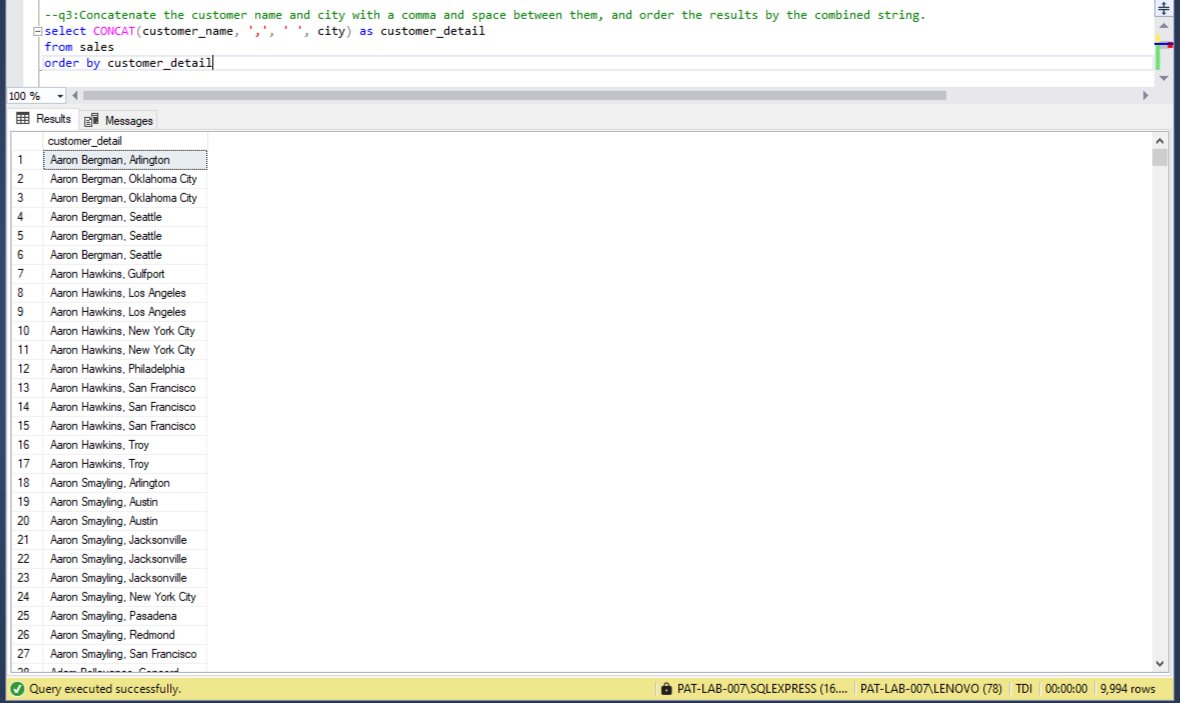This screenshot has height=703, width=1180.
Task: Select 'Aaron Smayling, New York City' cell
Action: 125,597
